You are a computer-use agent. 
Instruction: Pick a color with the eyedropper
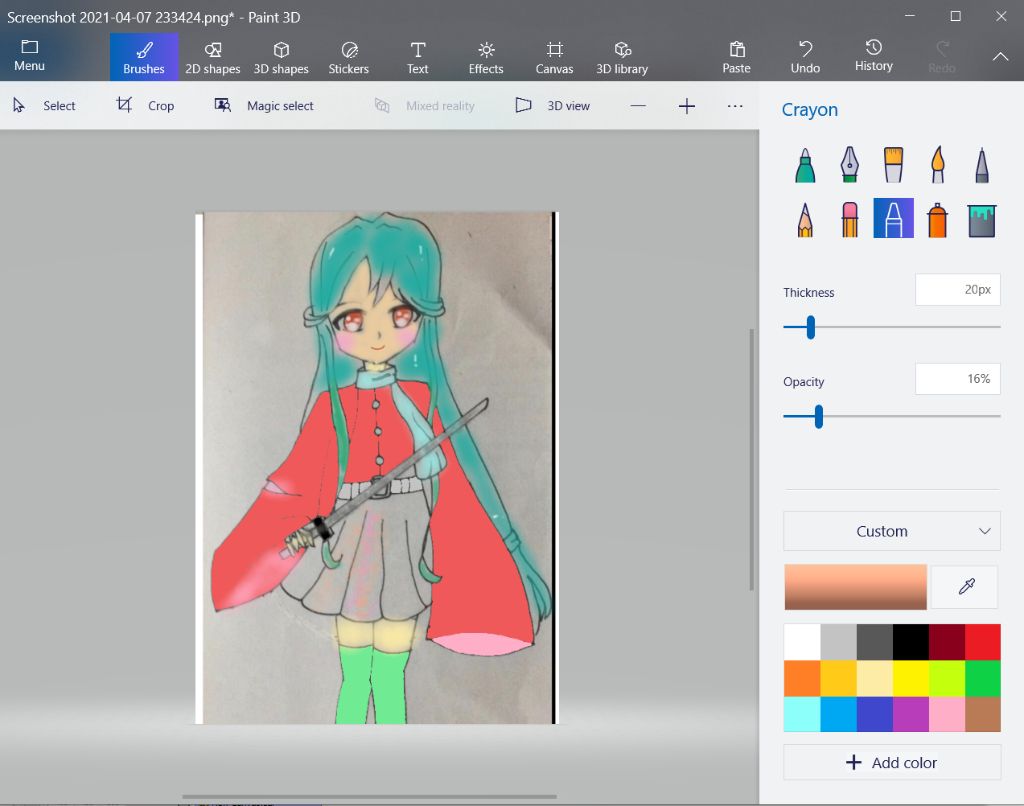pos(966,587)
